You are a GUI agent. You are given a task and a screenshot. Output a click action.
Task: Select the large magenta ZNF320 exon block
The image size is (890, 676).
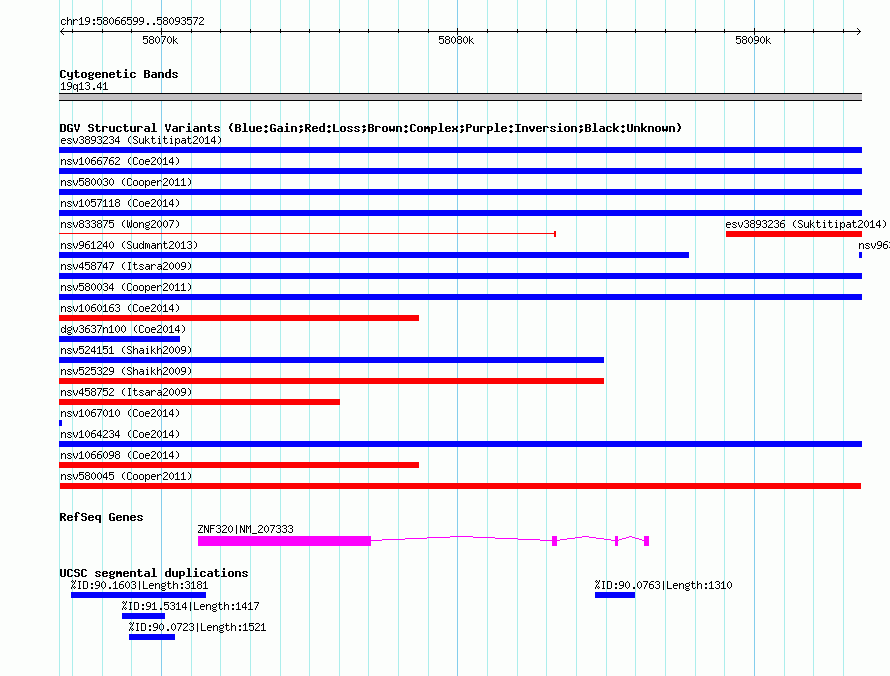point(284,541)
